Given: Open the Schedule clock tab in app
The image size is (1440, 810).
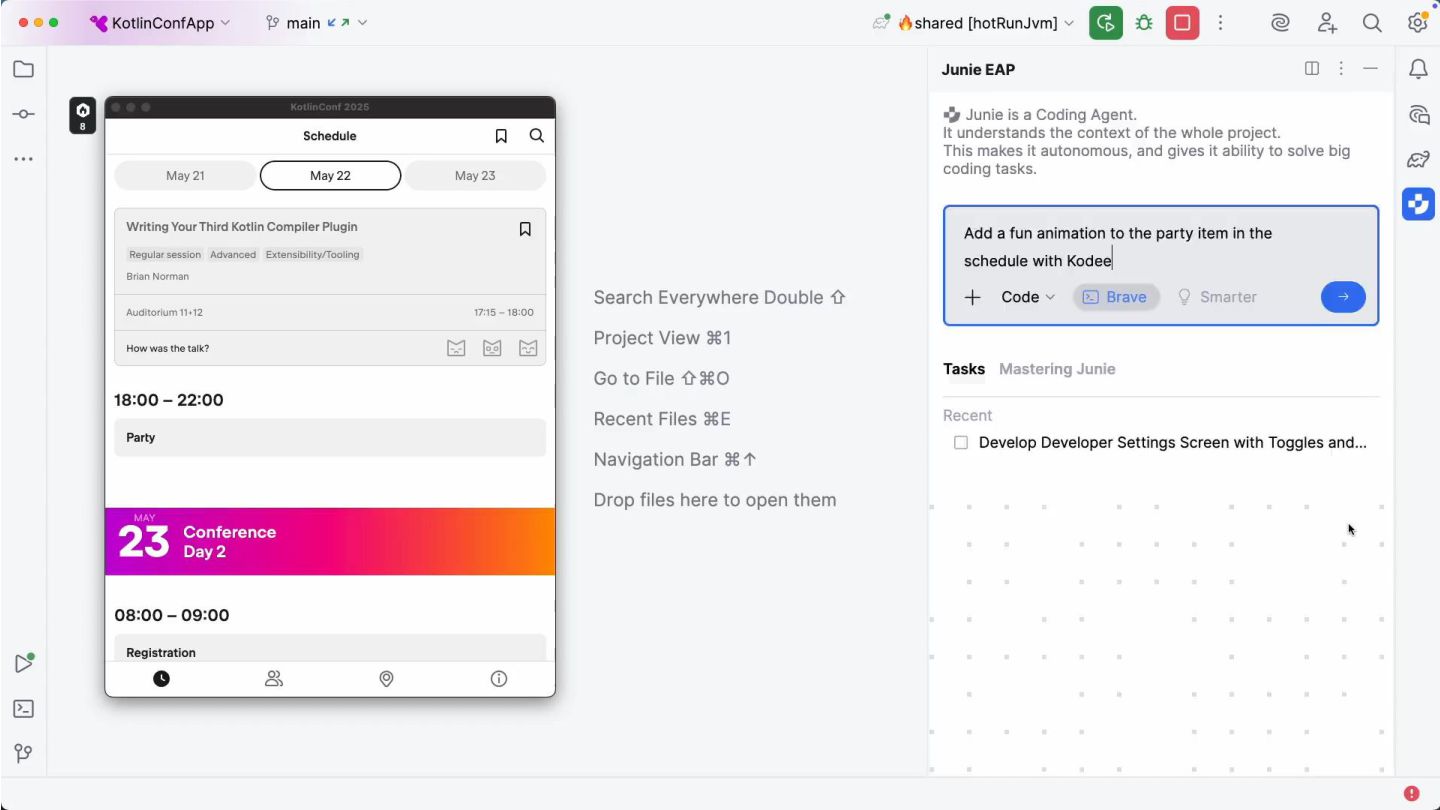Looking at the screenshot, I should pyautogui.click(x=161, y=679).
